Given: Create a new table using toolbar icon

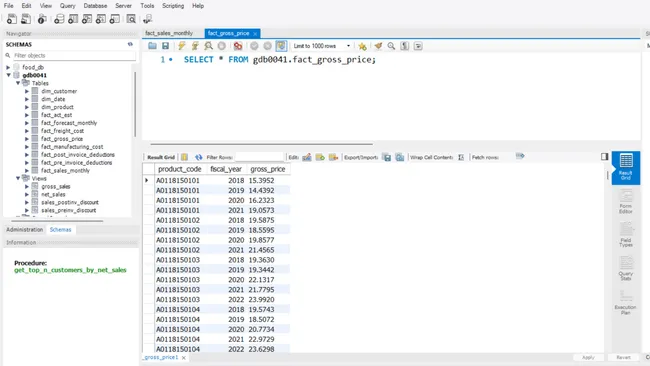Looking at the screenshot, I should 73,19.
